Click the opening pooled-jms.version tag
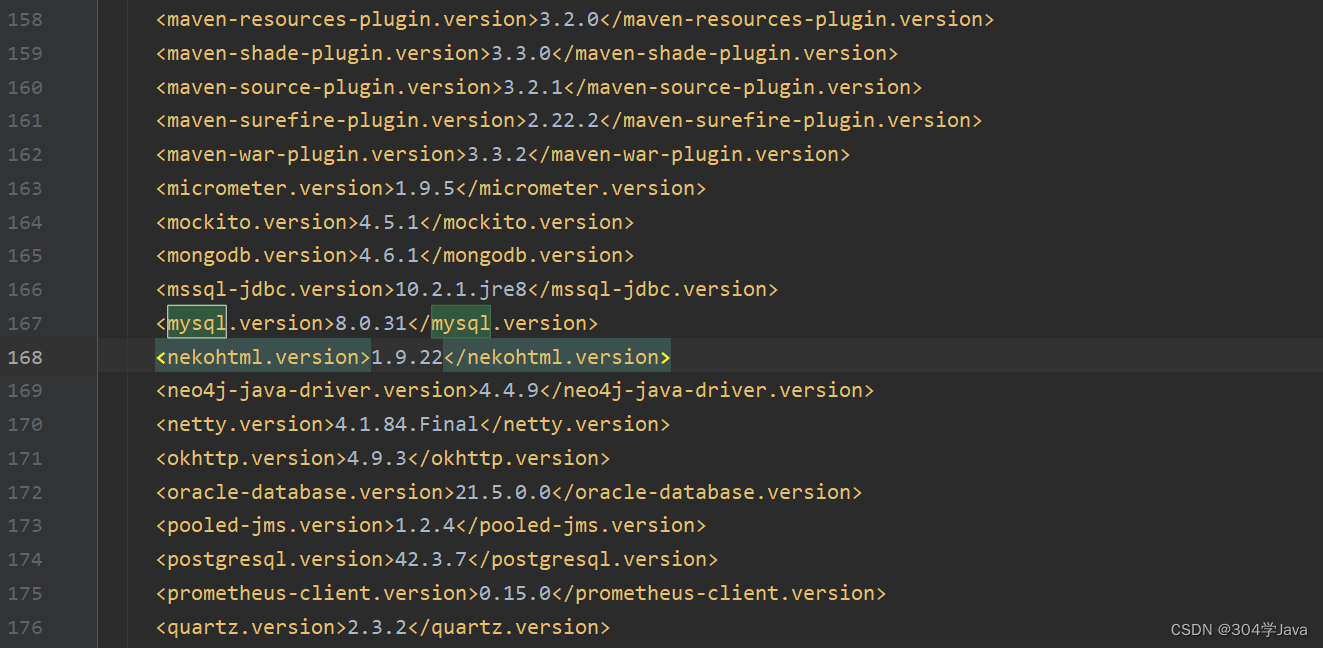Viewport: 1323px width, 648px height. 275,525
